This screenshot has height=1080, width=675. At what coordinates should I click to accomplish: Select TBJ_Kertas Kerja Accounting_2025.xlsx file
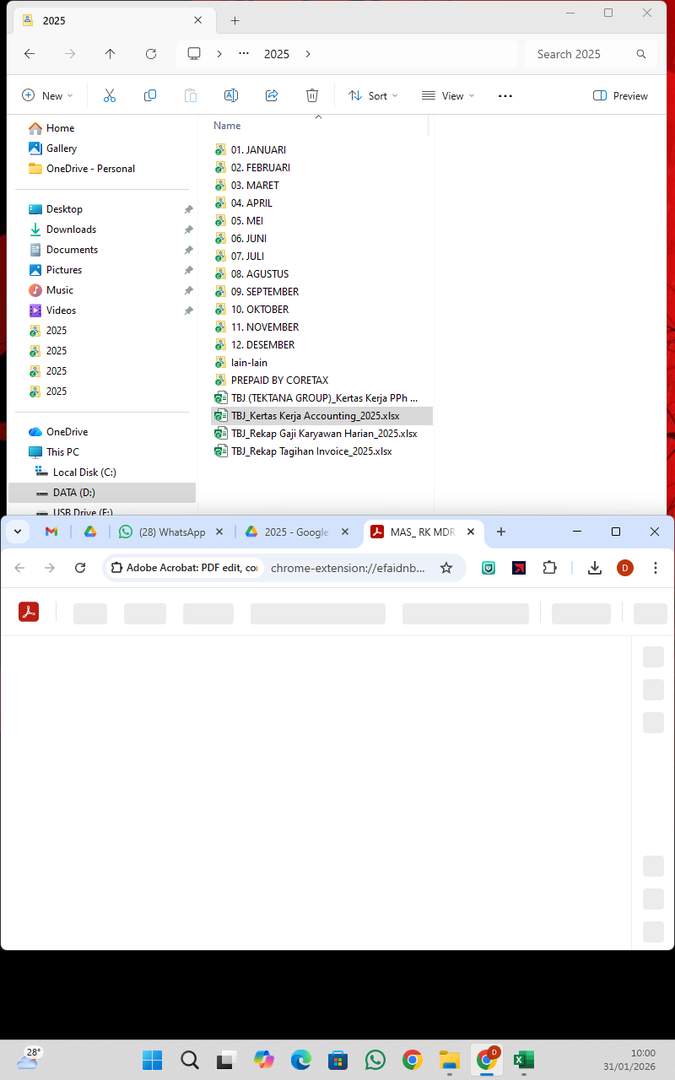click(x=322, y=415)
